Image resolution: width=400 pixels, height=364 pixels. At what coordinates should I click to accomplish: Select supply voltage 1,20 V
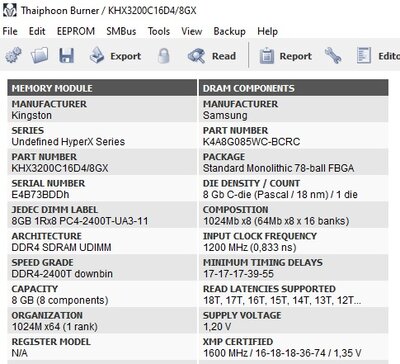(217, 327)
